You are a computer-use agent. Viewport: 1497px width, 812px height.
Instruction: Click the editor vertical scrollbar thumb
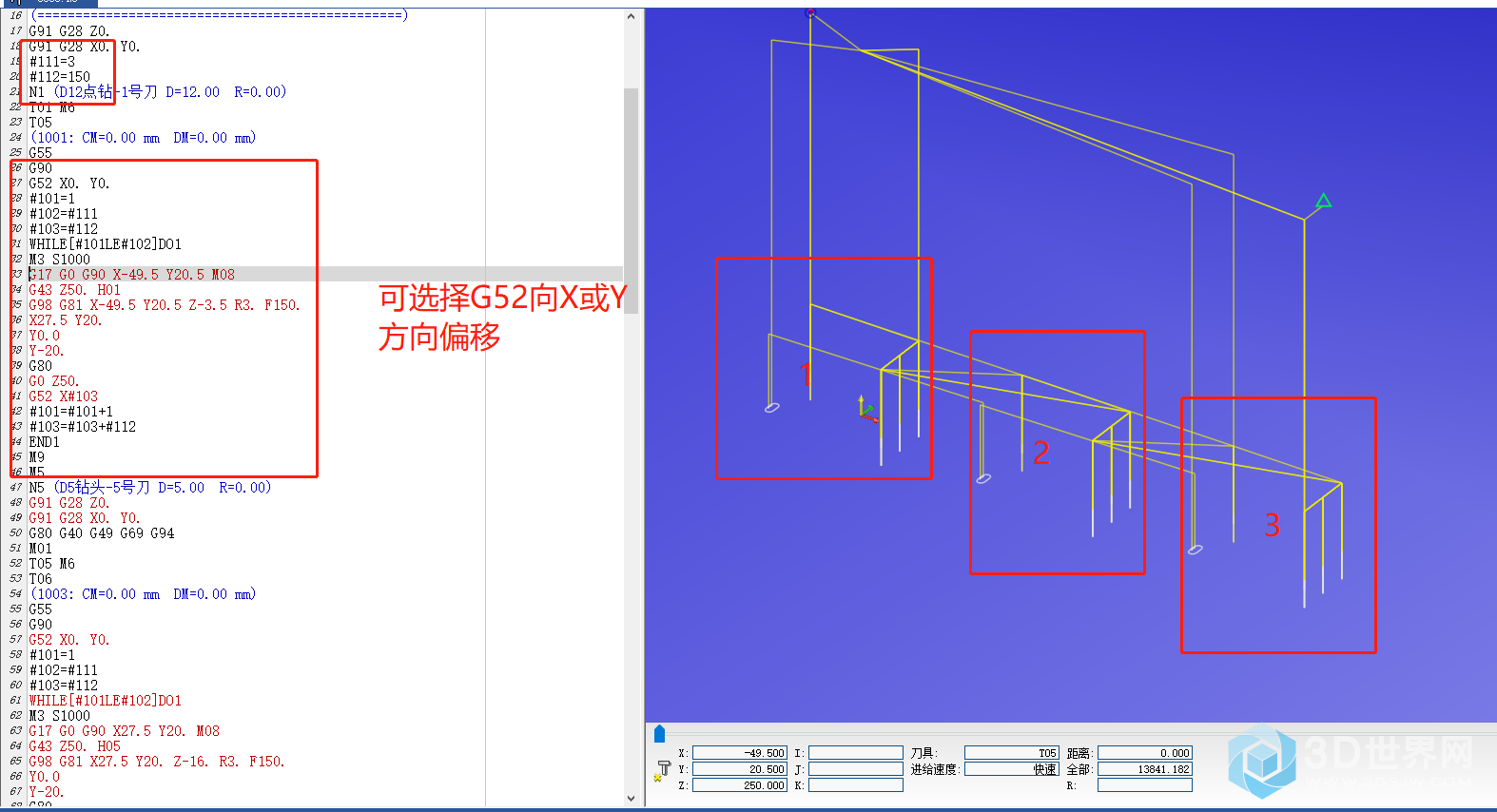[631, 201]
